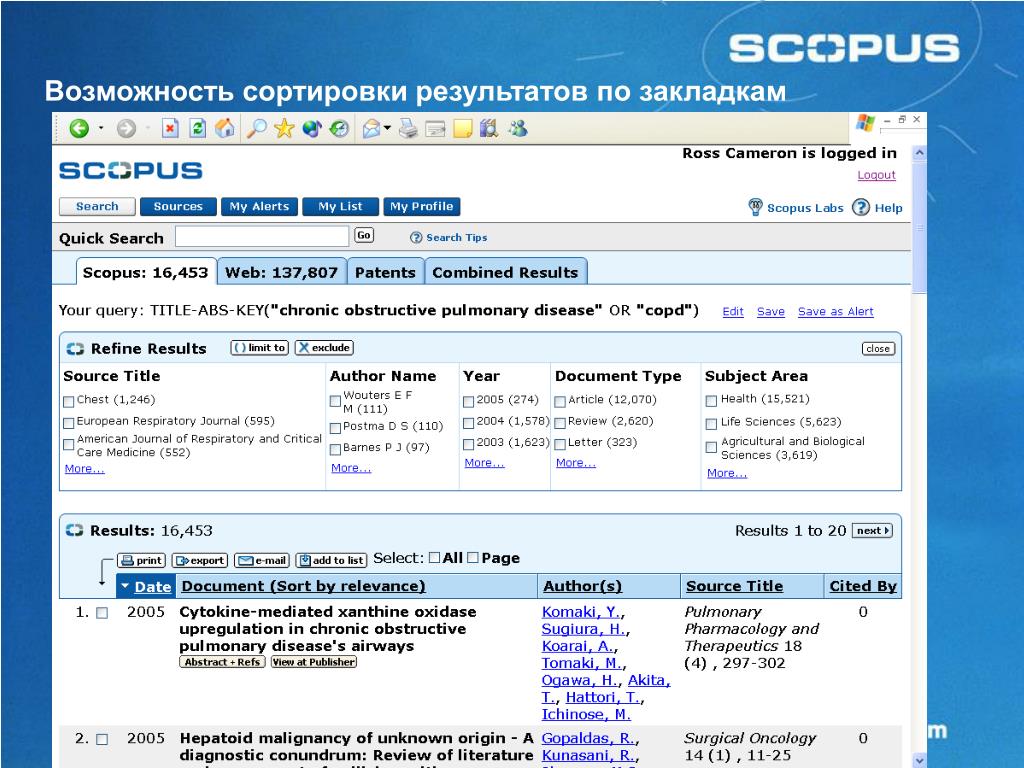This screenshot has height=768, width=1024.
Task: Click the Help question mark icon
Action: [x=861, y=207]
